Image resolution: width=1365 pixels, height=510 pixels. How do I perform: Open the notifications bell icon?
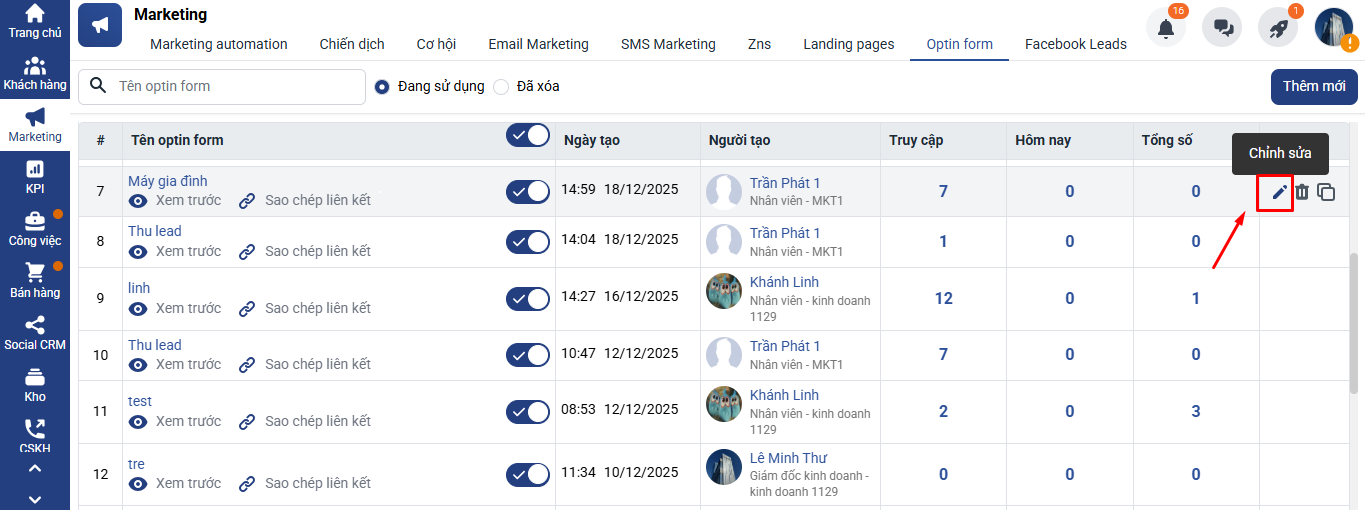(x=1166, y=28)
